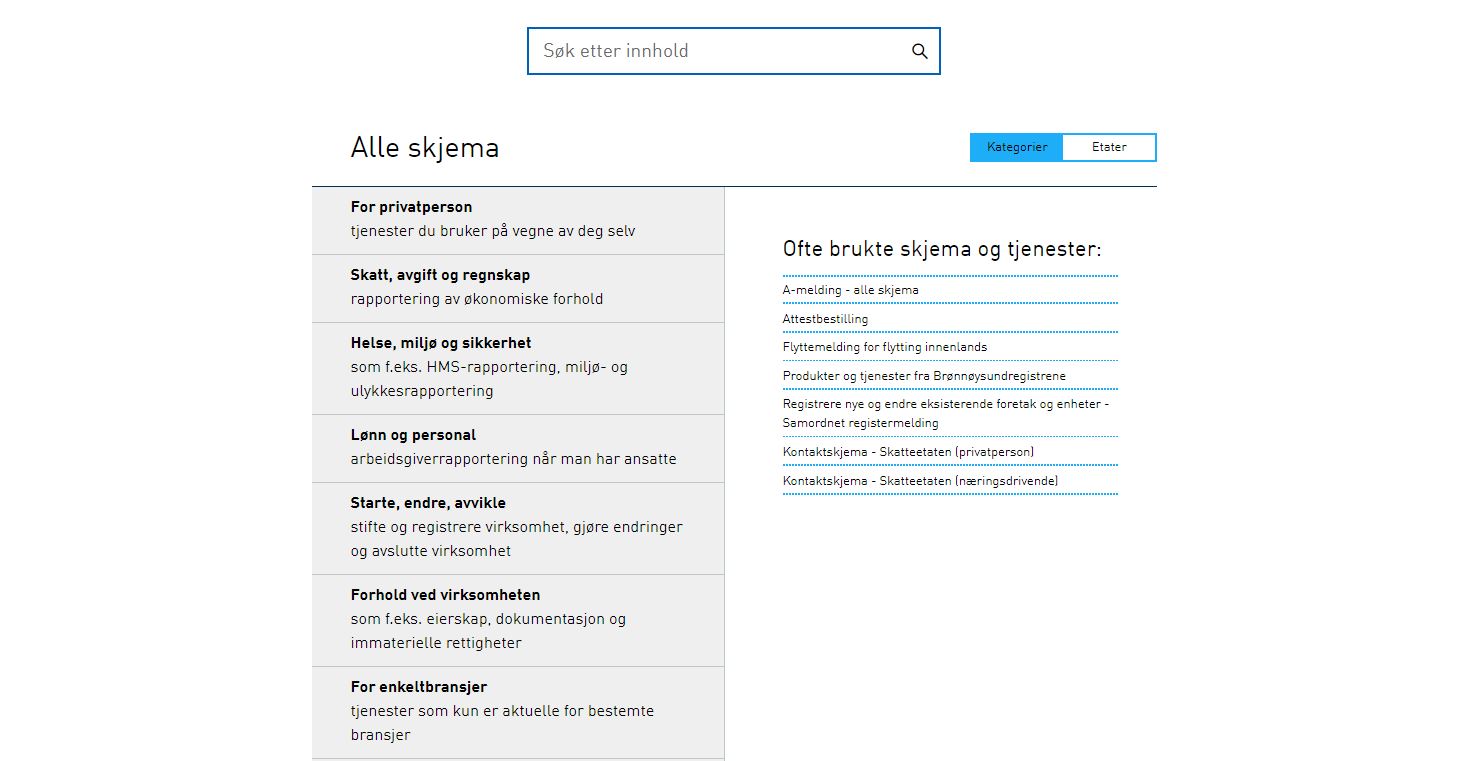This screenshot has width=1470, height=761.
Task: Open 'Flyttemelding for flytting innenlands' link
Action: (884, 347)
